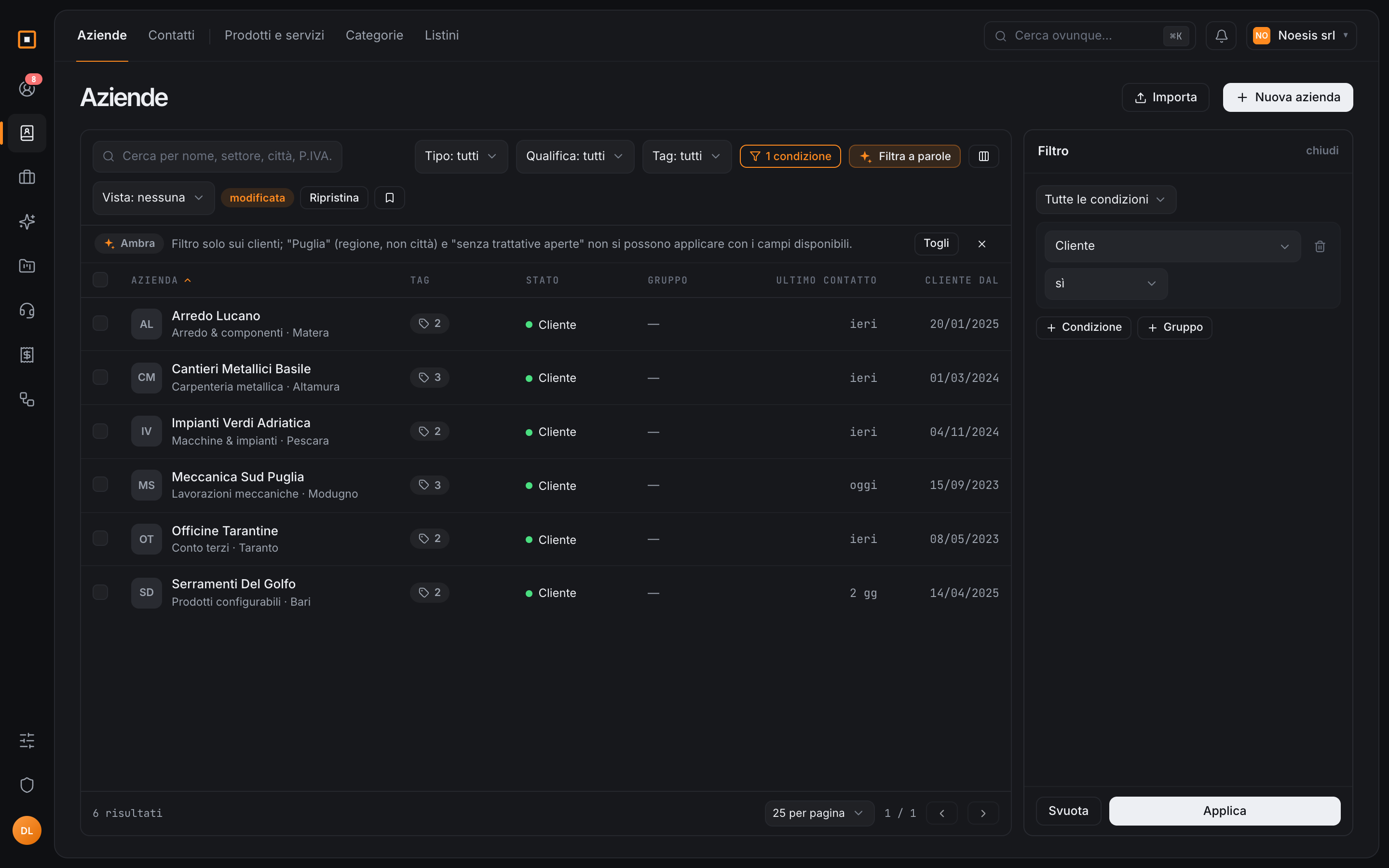Click the Importa button
The width and height of the screenshot is (1389, 868).
click(x=1165, y=97)
